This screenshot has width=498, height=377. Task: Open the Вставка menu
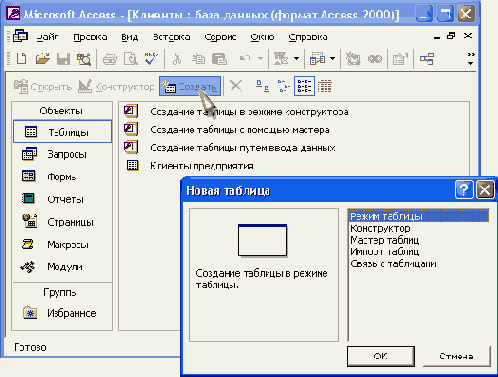click(172, 37)
